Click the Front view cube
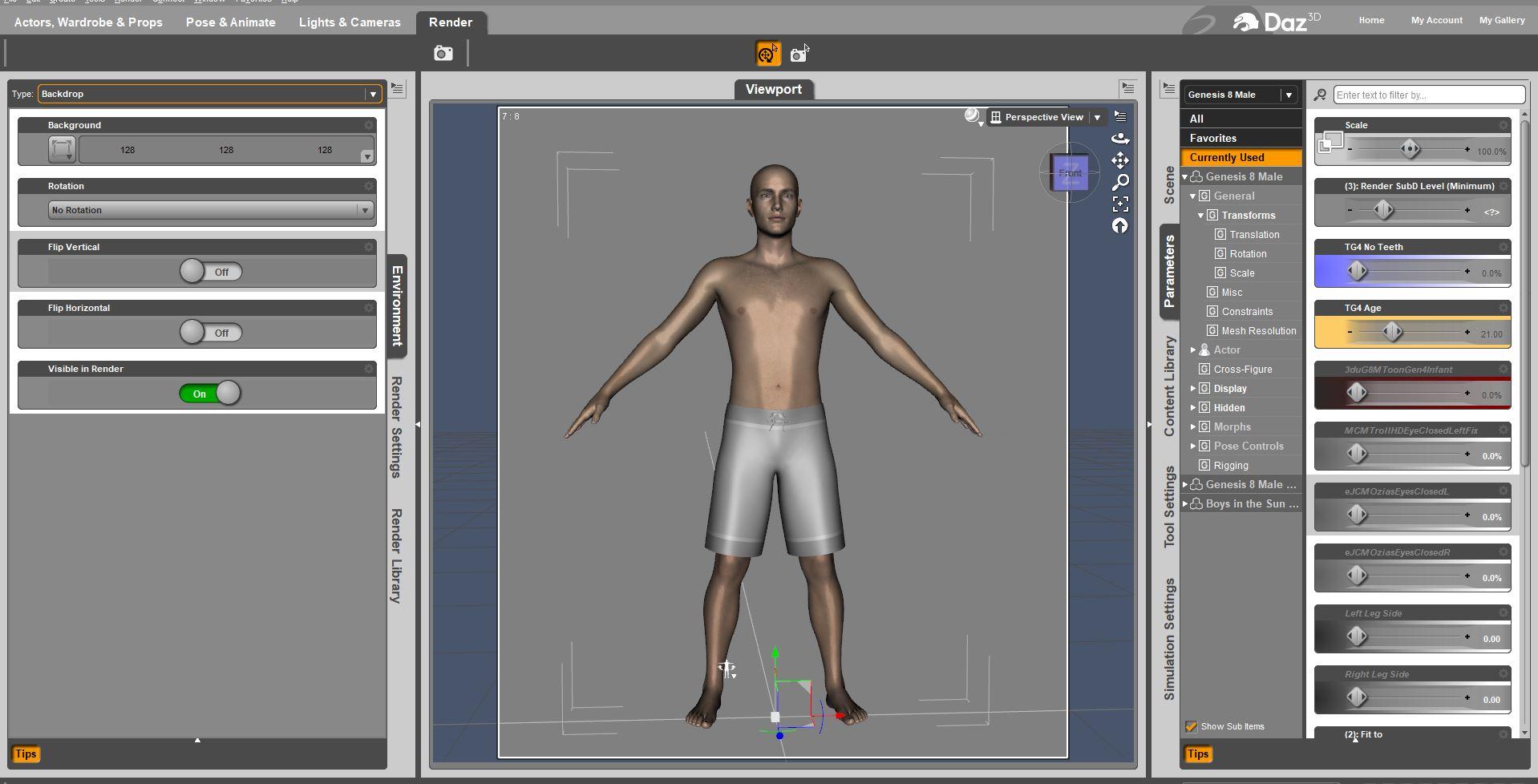Viewport: 1538px width, 784px height. tap(1070, 172)
